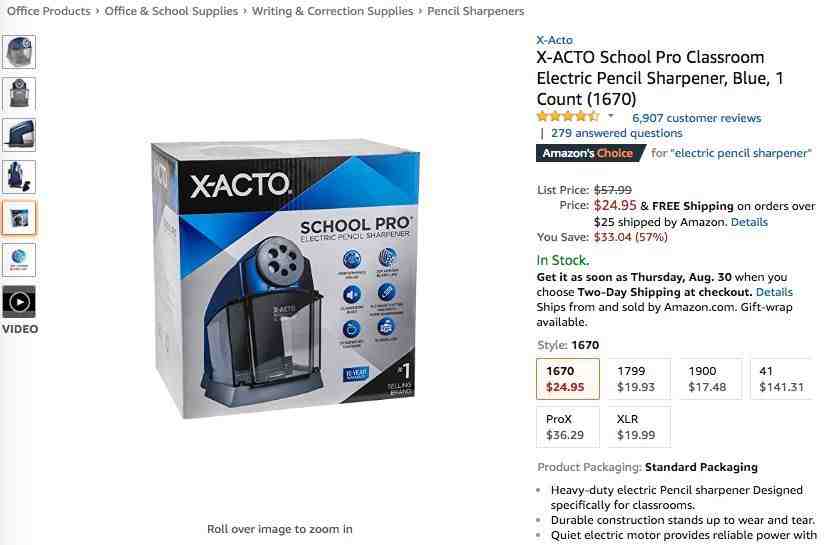
Task: Select the first sharpener front-view thumbnail
Action: click(x=19, y=52)
